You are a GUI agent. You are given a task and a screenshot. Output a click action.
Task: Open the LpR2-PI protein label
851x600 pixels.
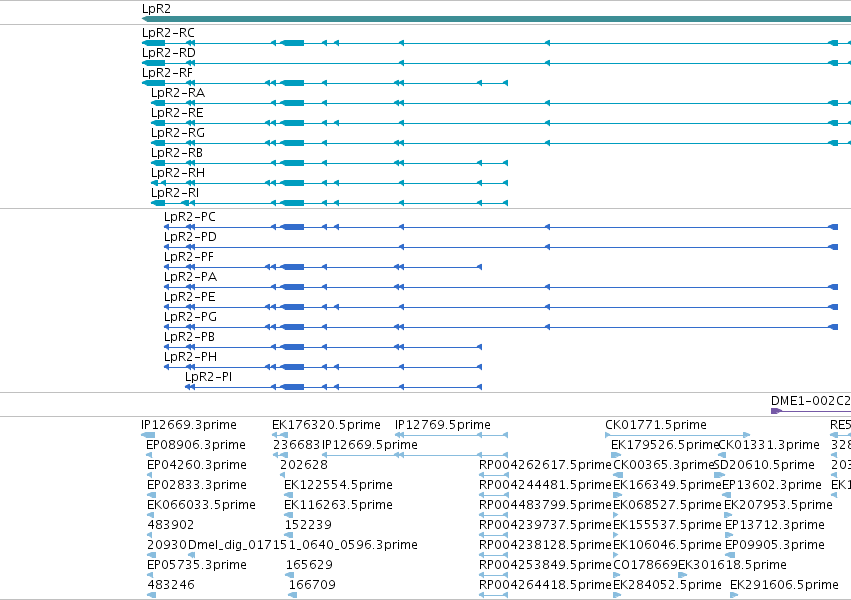pos(208,377)
